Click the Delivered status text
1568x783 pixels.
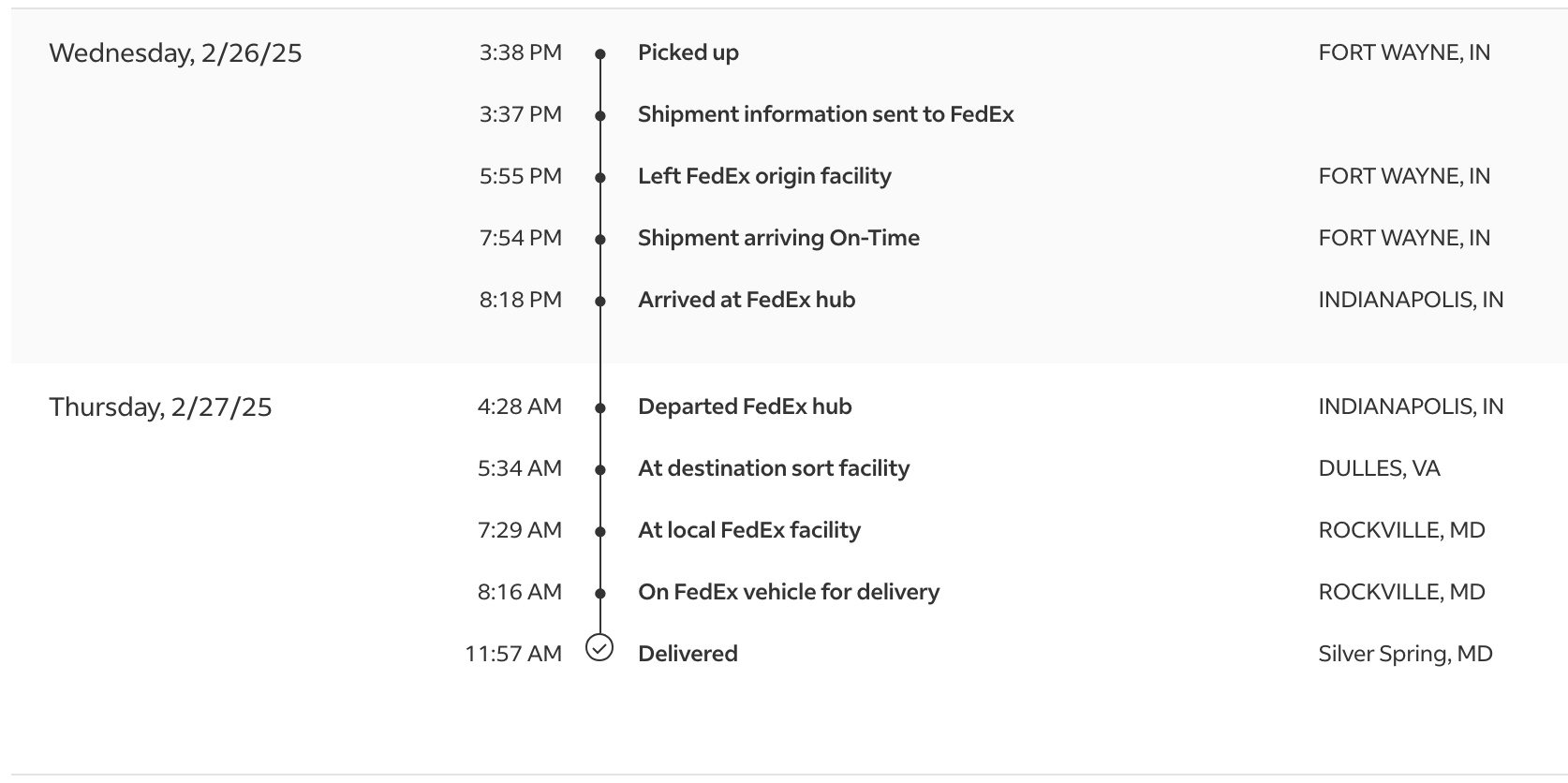688,654
